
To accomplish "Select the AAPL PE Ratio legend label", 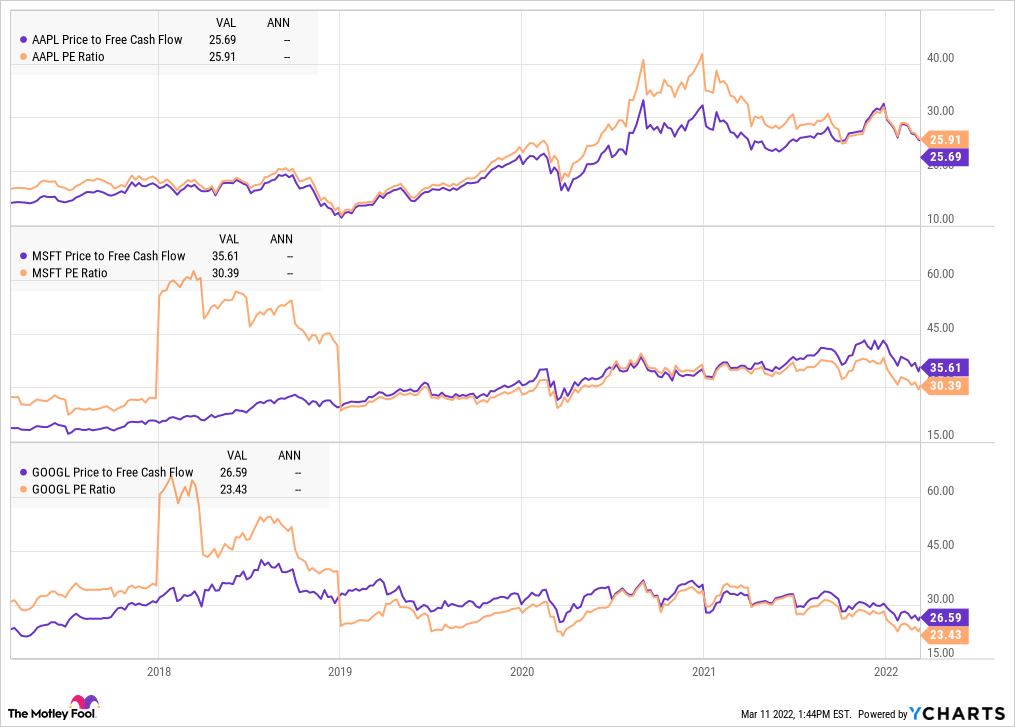I will (x=69, y=57).
